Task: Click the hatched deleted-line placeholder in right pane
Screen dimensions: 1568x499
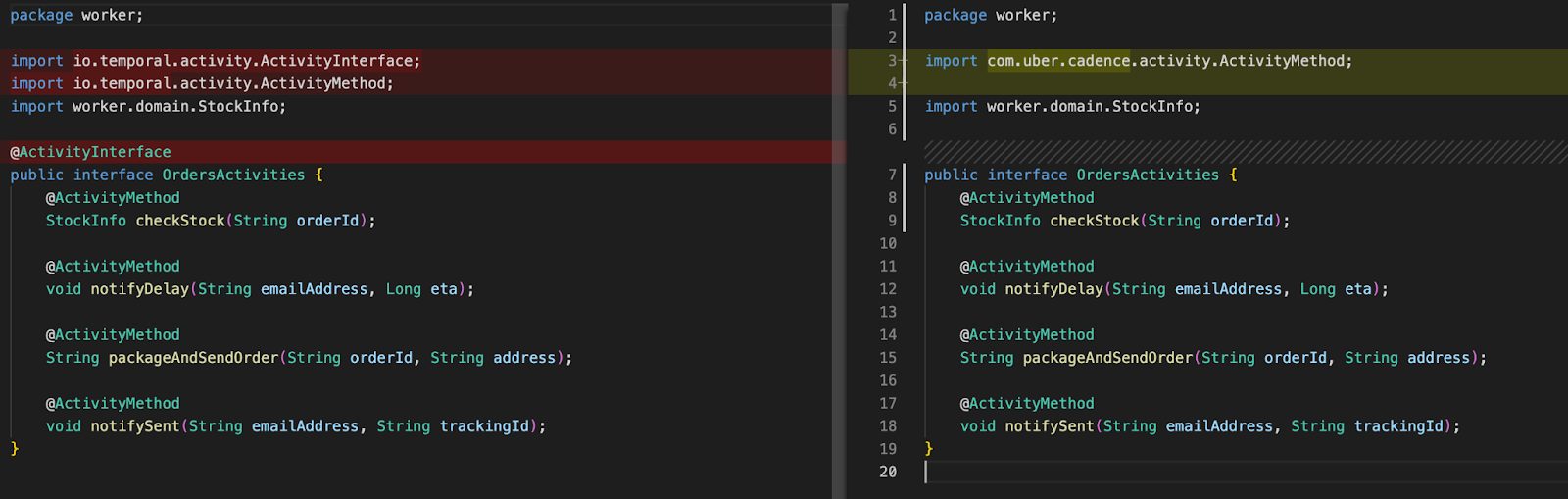Action: pos(1245,151)
